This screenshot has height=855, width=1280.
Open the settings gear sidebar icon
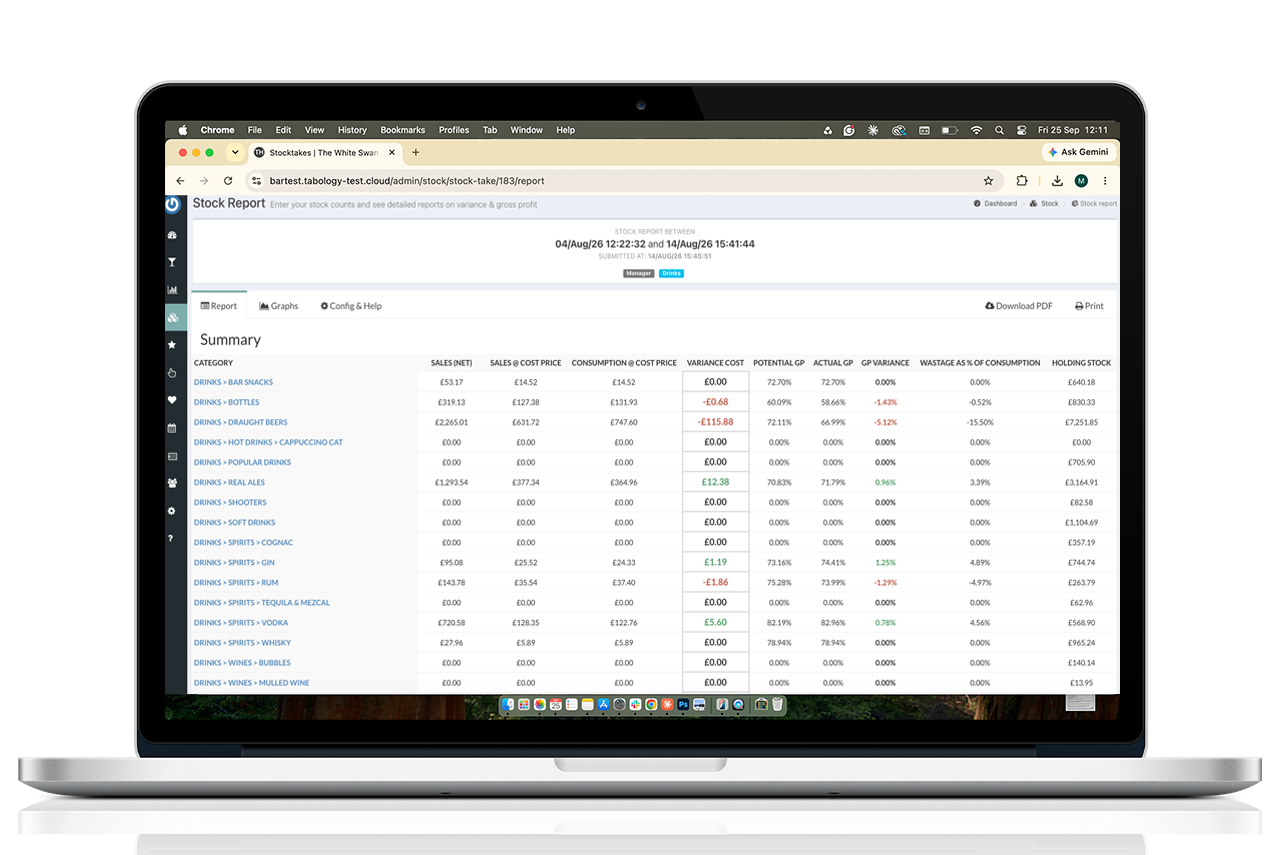pyautogui.click(x=172, y=511)
